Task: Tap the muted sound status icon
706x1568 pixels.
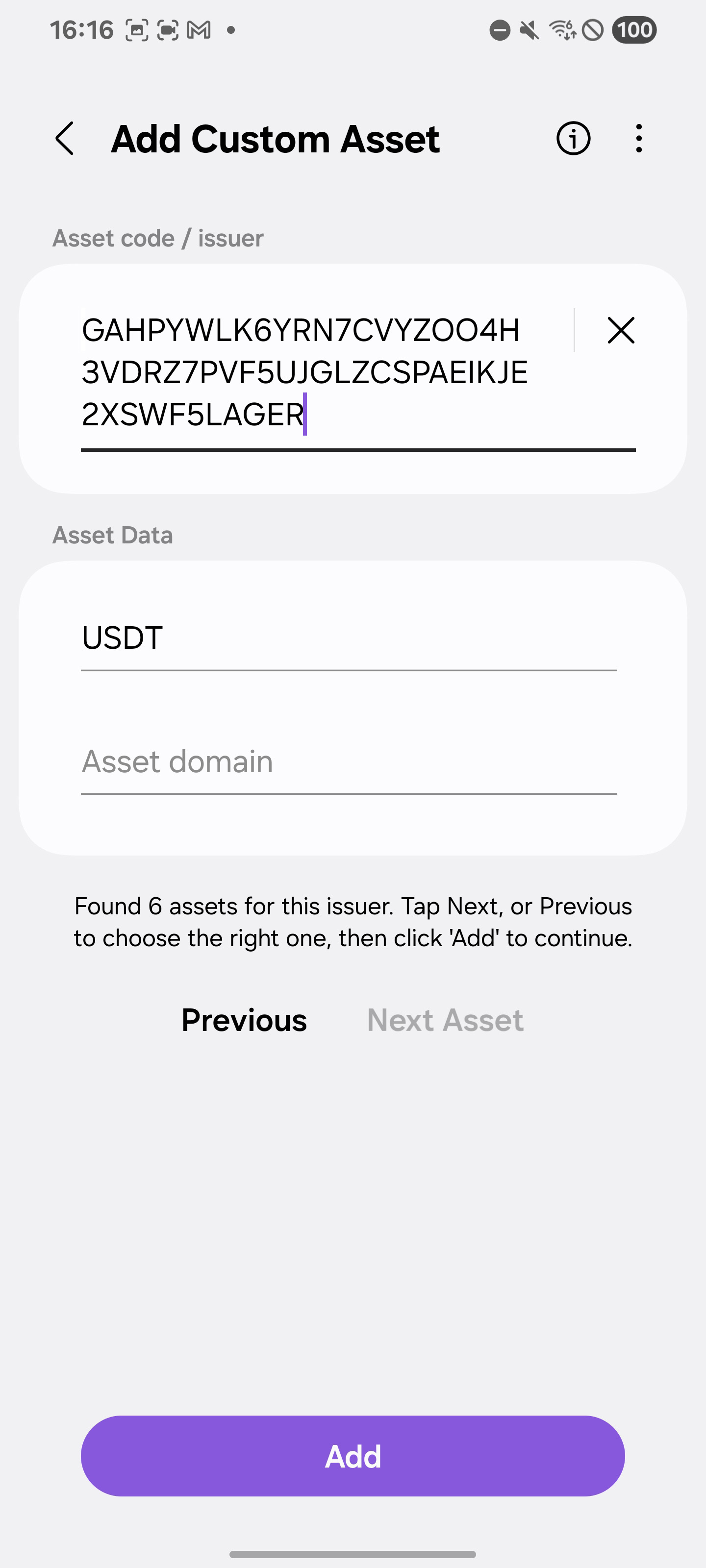Action: 529,30
